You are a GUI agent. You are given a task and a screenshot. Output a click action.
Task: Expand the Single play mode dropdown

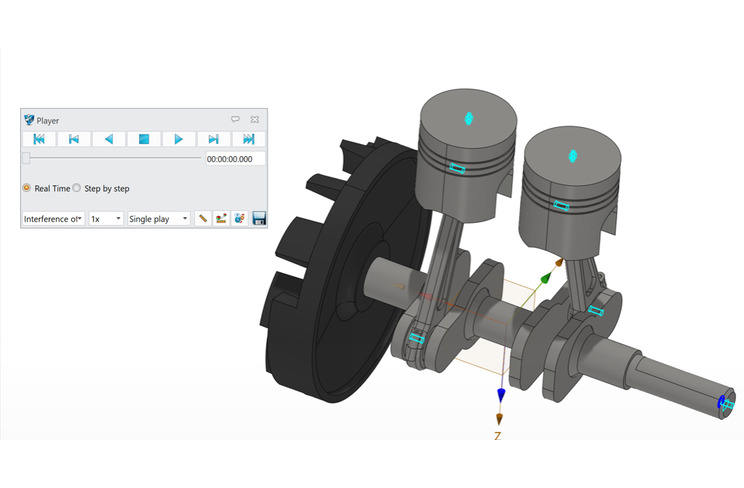[x=158, y=218]
